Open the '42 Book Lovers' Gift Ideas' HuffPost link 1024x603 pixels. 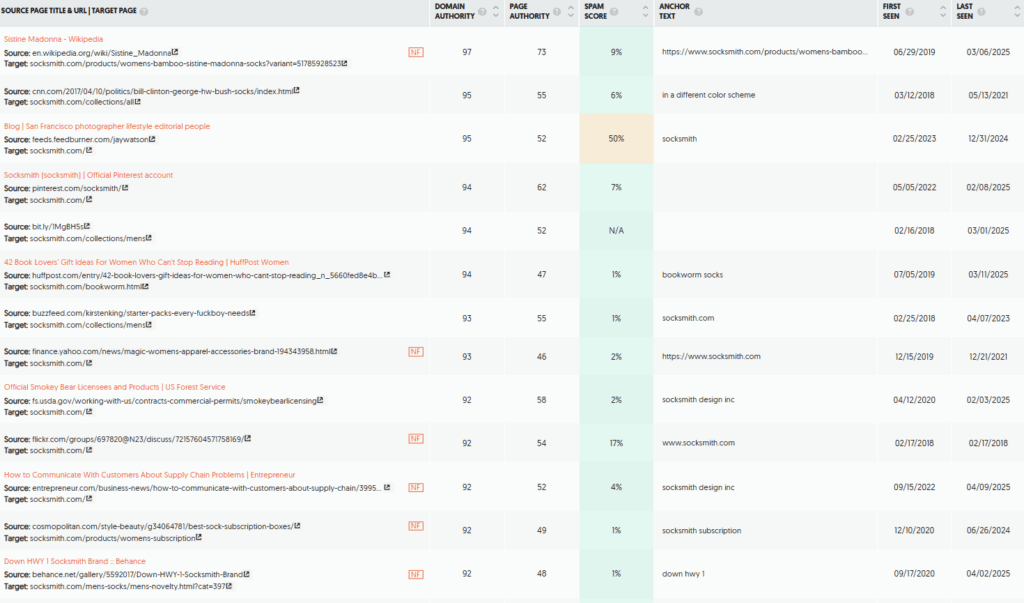coord(146,262)
